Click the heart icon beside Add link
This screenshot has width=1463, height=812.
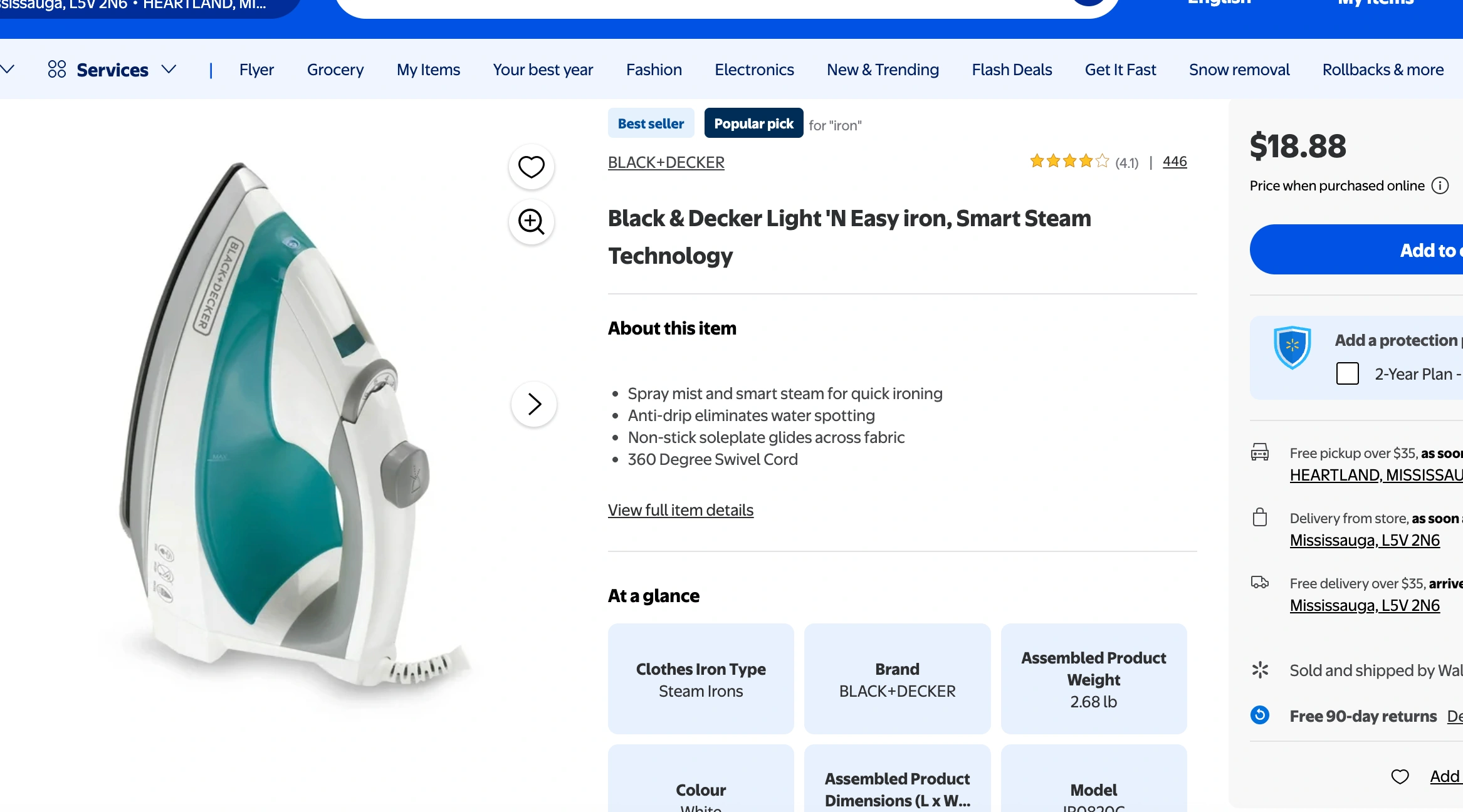coord(1400,777)
